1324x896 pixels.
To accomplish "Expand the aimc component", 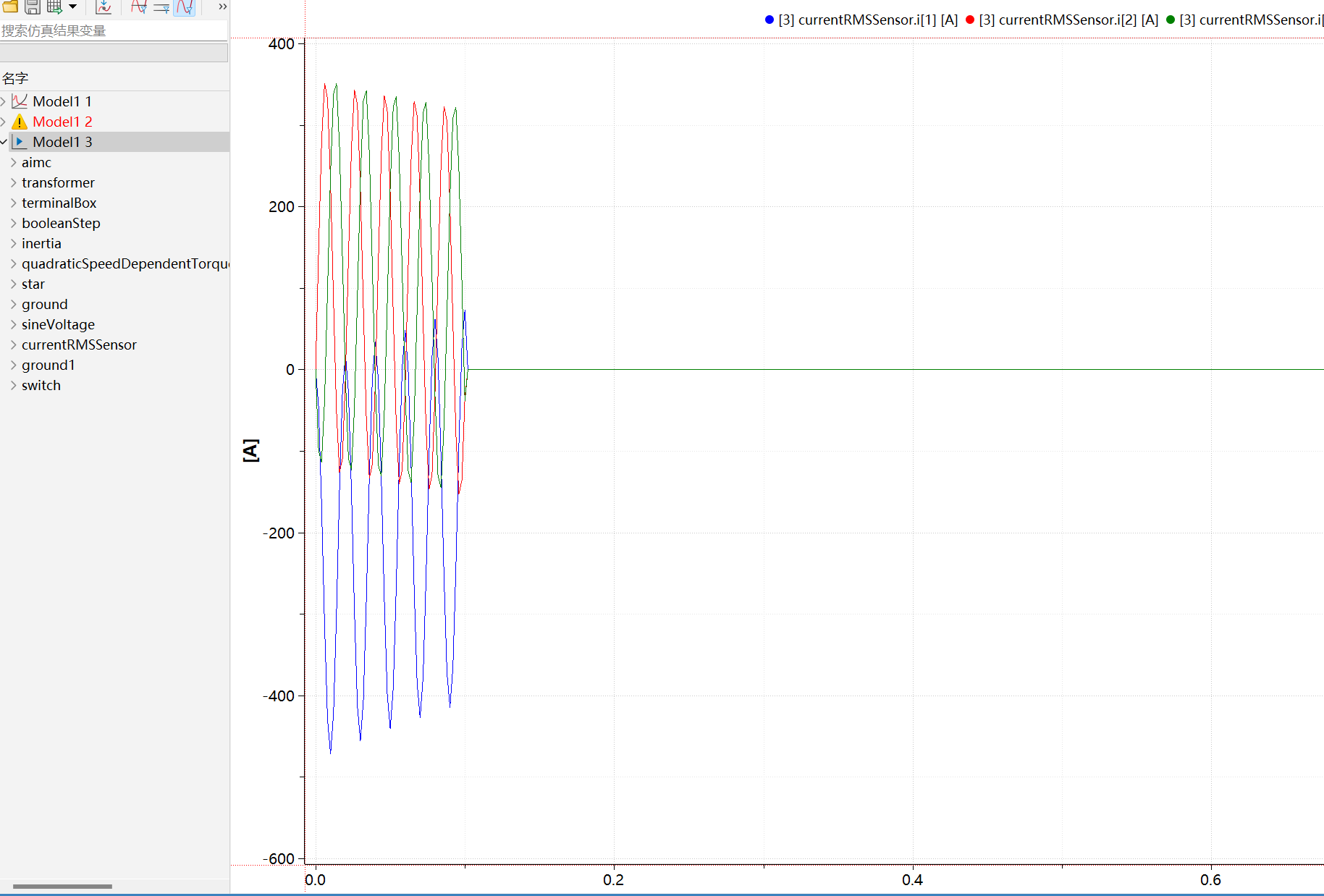I will pos(14,162).
